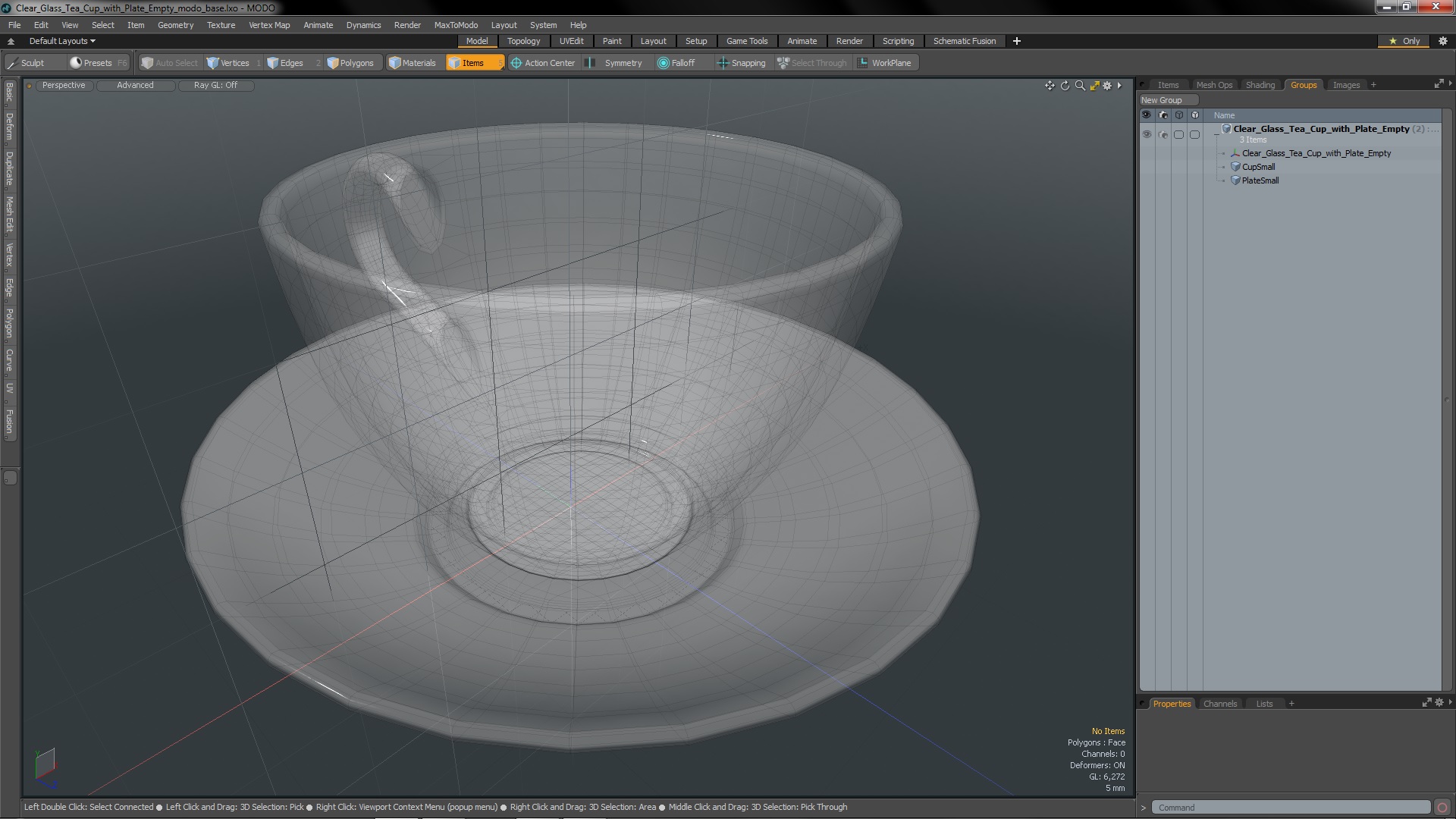The height and width of the screenshot is (819, 1456).
Task: Open viewport settings gear icon
Action: [1107, 86]
